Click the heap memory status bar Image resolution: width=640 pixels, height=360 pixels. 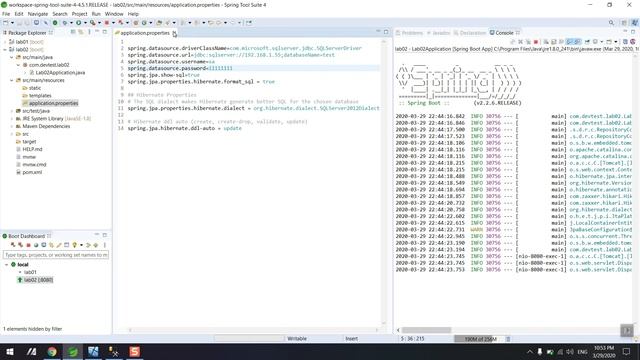click(480, 339)
